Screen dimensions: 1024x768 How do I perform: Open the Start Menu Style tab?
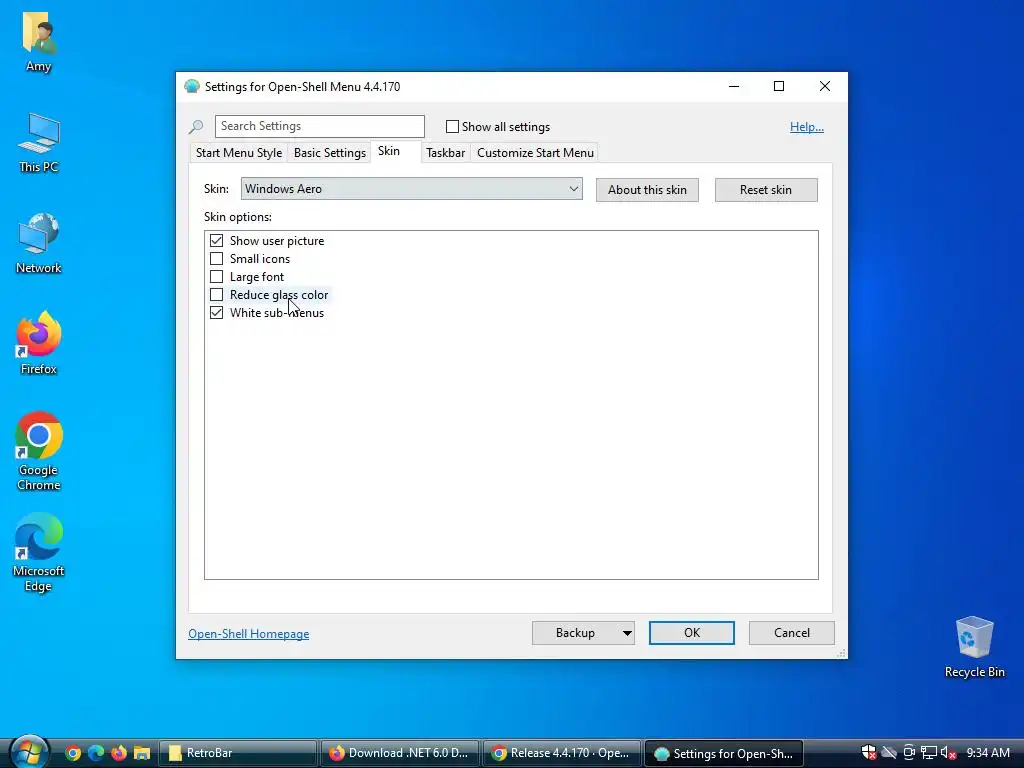coord(239,153)
